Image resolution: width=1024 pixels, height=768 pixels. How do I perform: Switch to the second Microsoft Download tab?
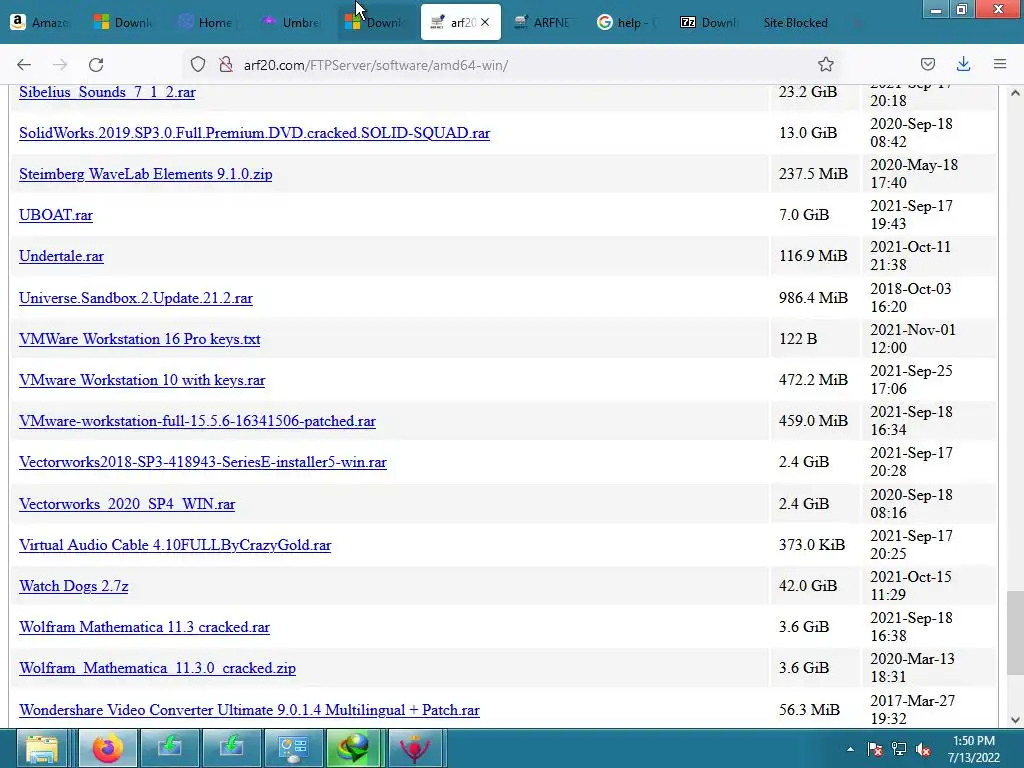click(x=376, y=22)
